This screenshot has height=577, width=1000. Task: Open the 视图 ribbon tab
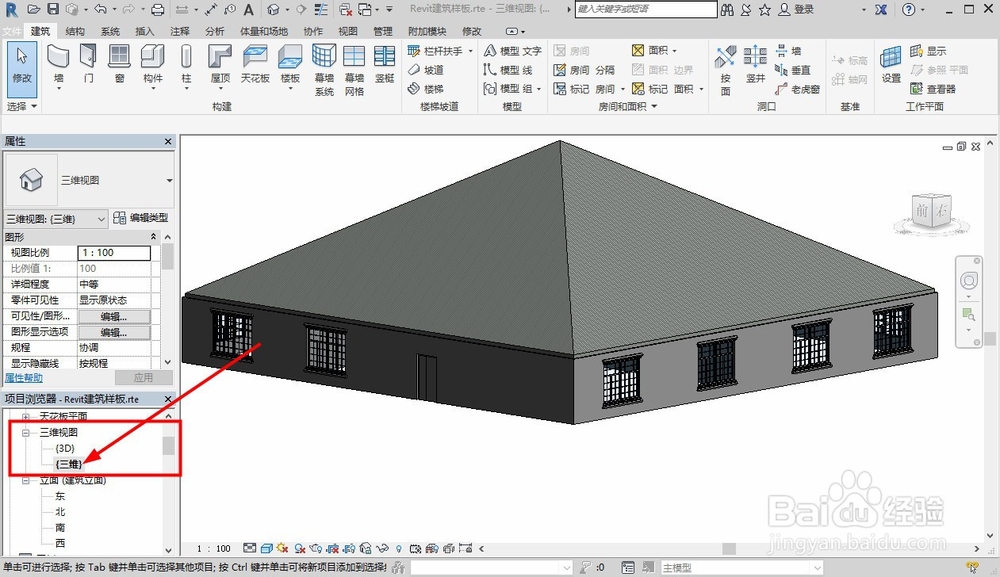tap(348, 31)
